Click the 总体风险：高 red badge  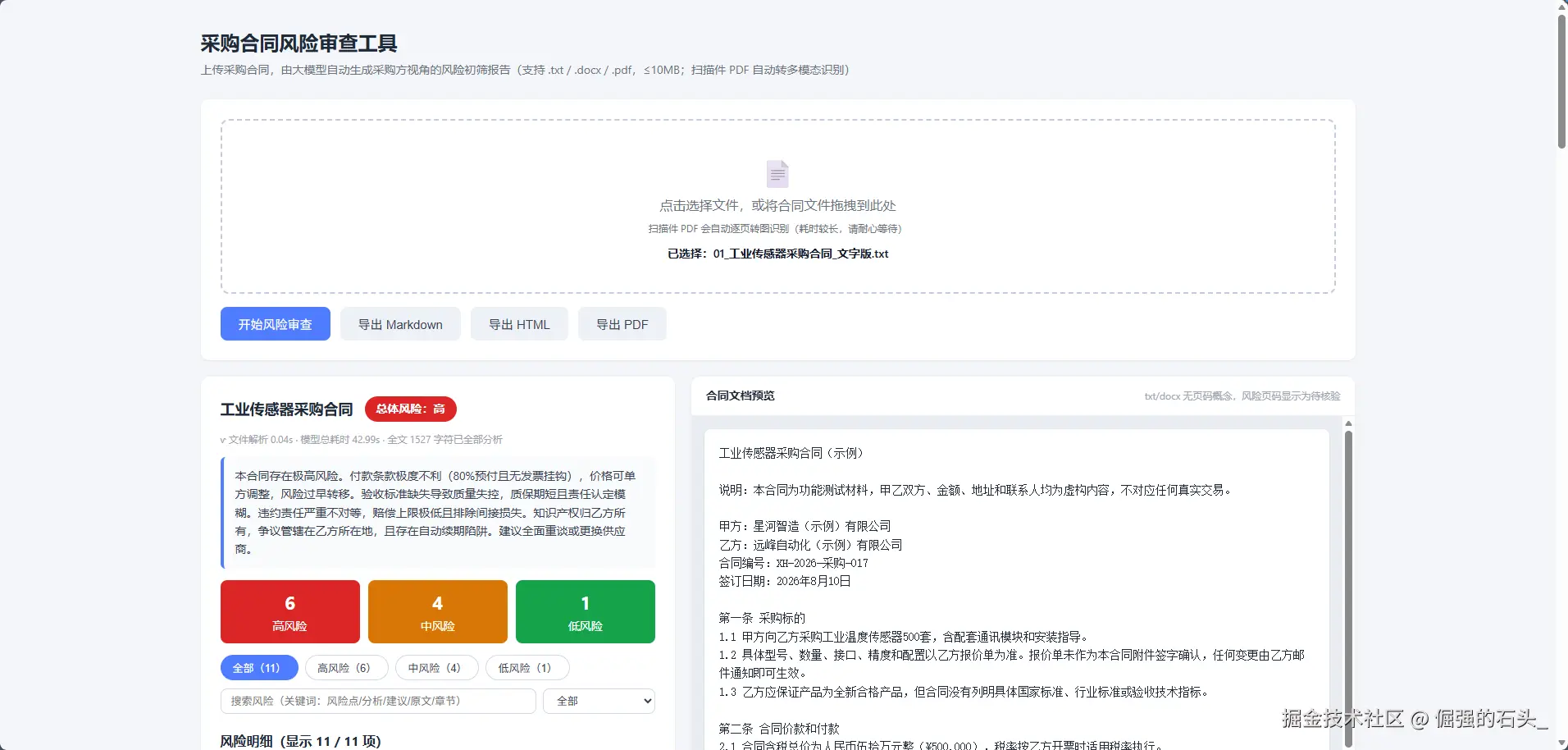[411, 409]
